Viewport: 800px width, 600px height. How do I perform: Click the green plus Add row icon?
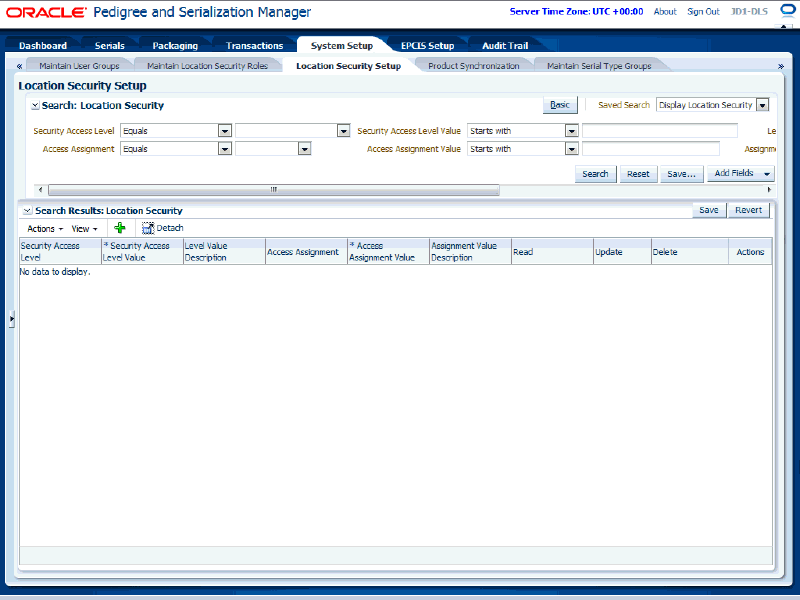(120, 228)
